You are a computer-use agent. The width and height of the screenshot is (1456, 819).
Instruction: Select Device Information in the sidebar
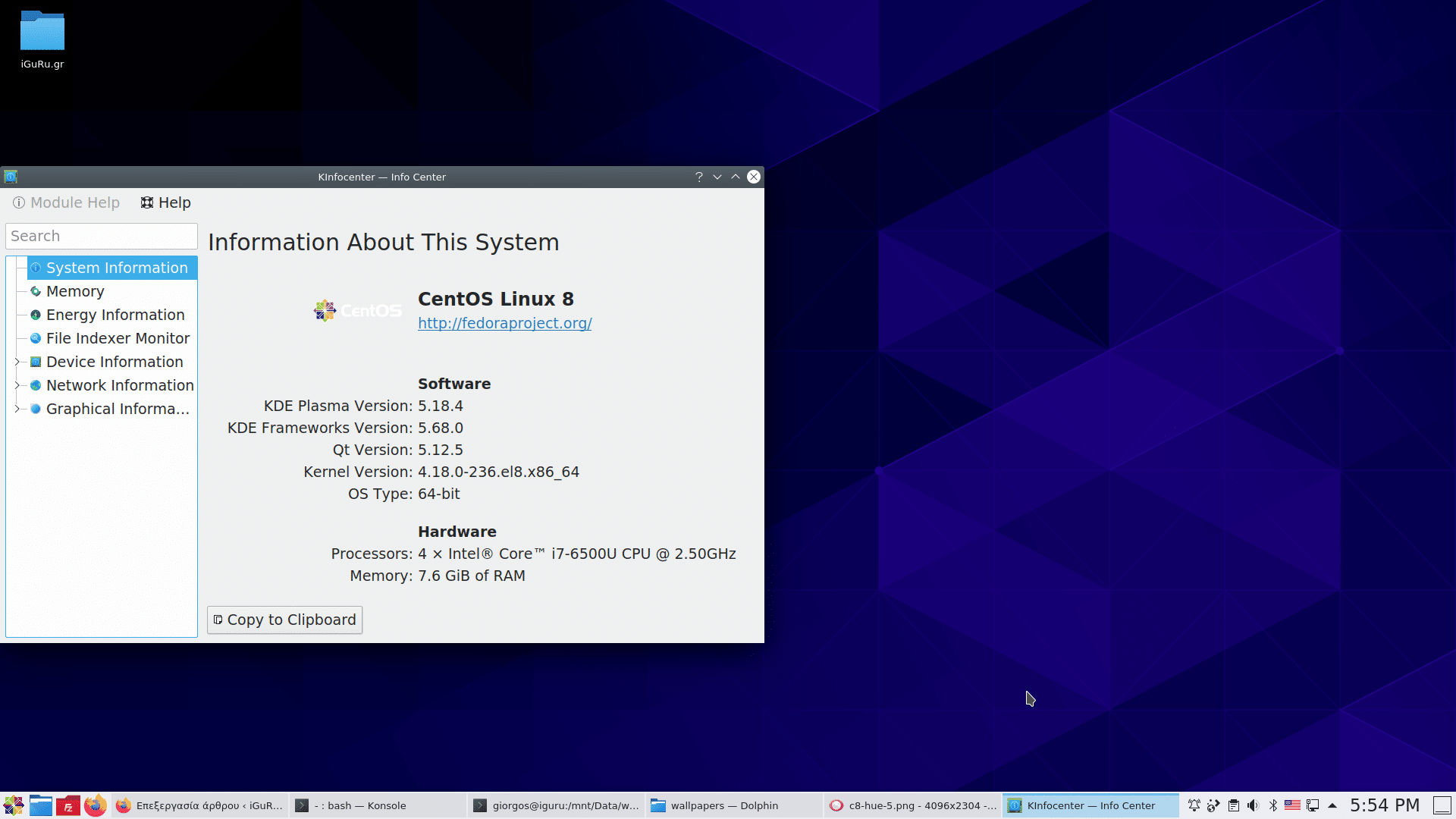point(112,362)
